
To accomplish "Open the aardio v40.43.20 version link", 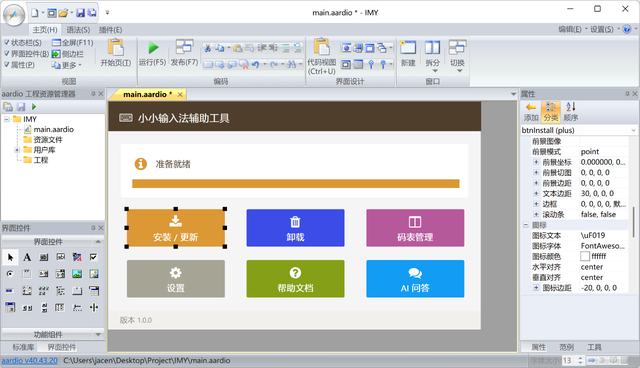I will [x=29, y=361].
